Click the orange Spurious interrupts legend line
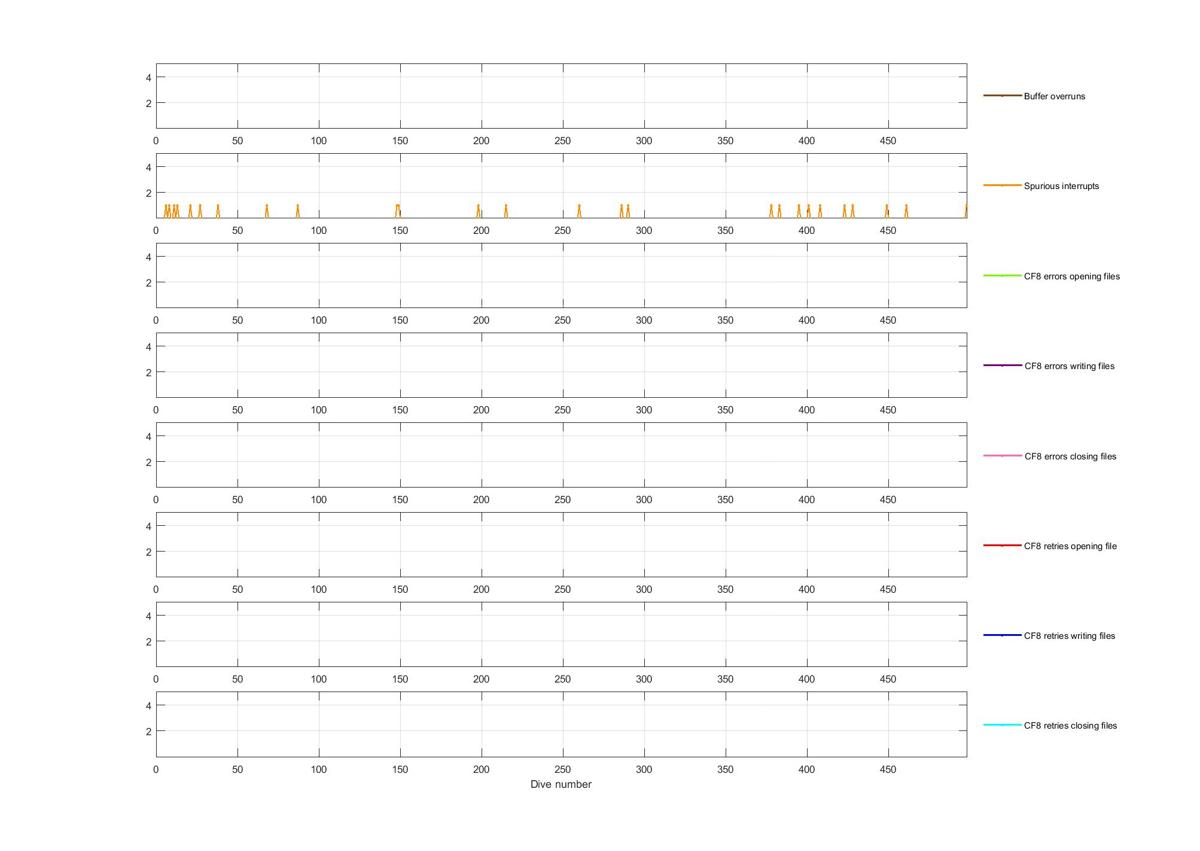The image size is (1200, 851). click(1002, 186)
